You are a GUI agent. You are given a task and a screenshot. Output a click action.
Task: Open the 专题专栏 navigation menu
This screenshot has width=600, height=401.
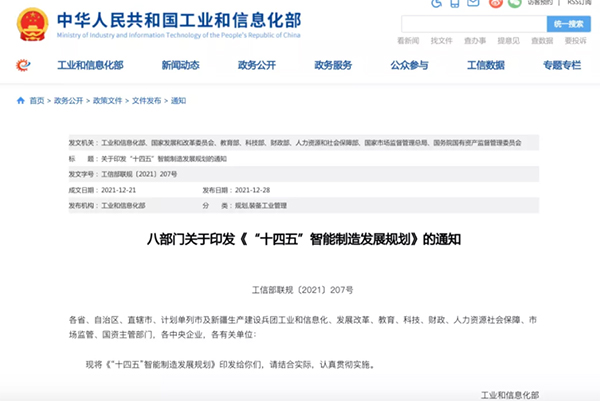(x=562, y=65)
